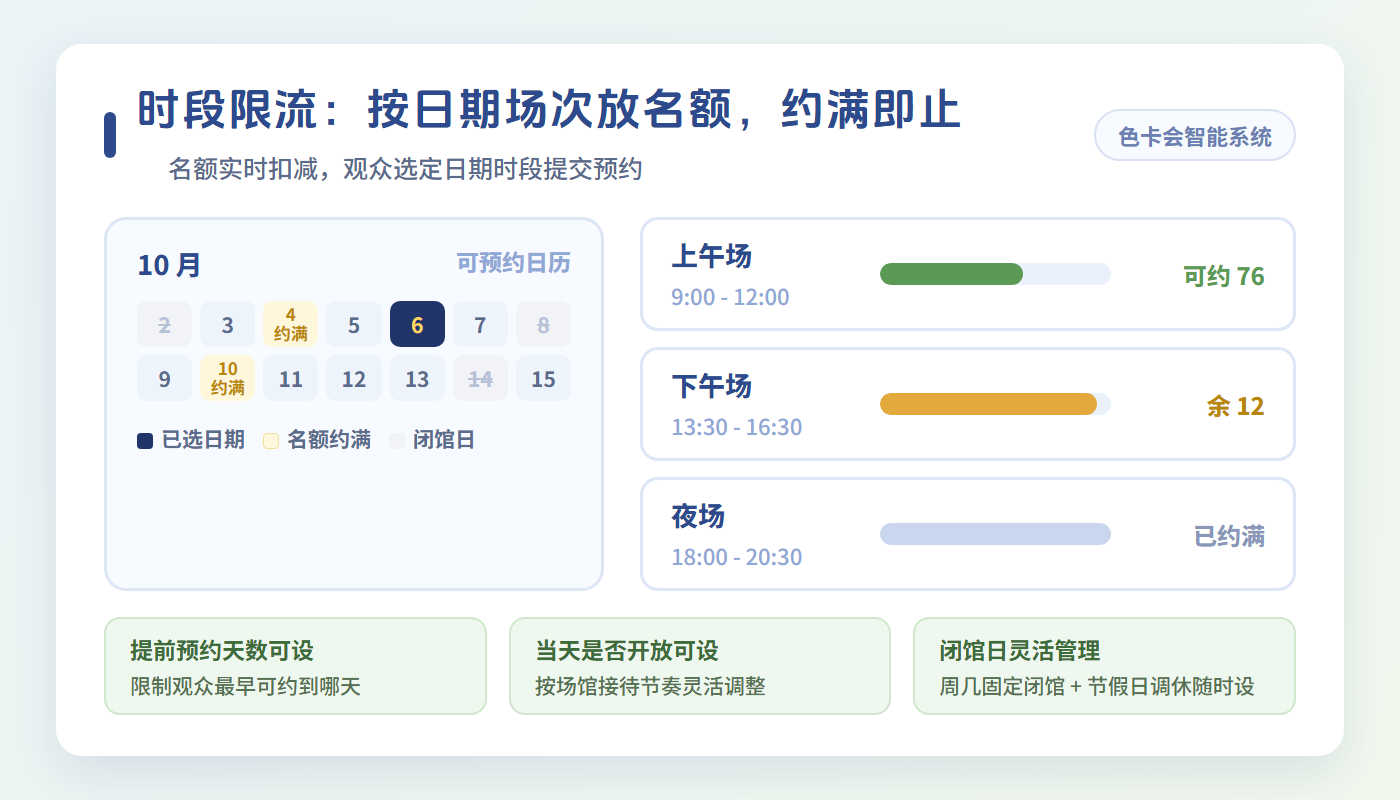The width and height of the screenshot is (1400, 800).
Task: Click the grey 夜场 full progress bar
Action: tap(995, 534)
